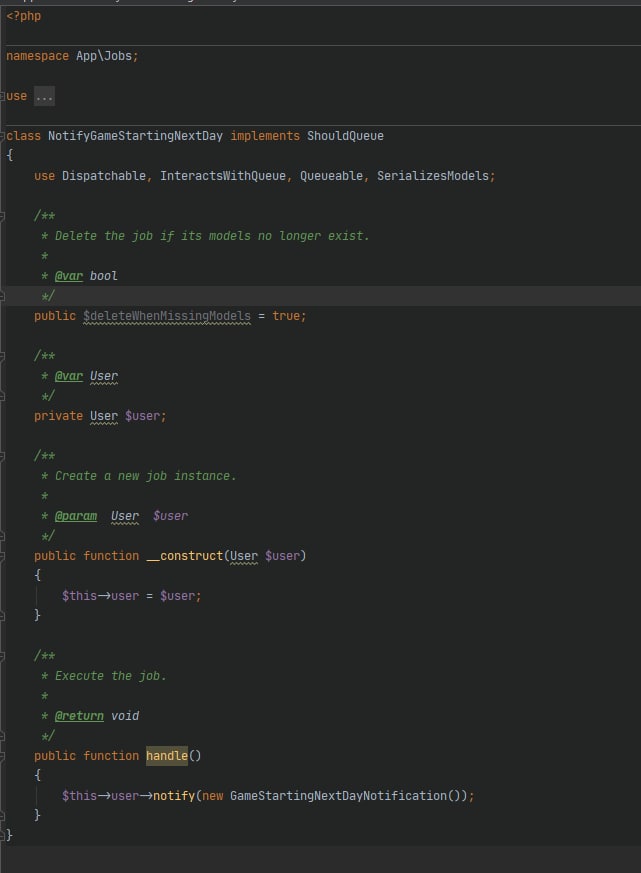
Task: Click the void return type
Action: point(125,716)
